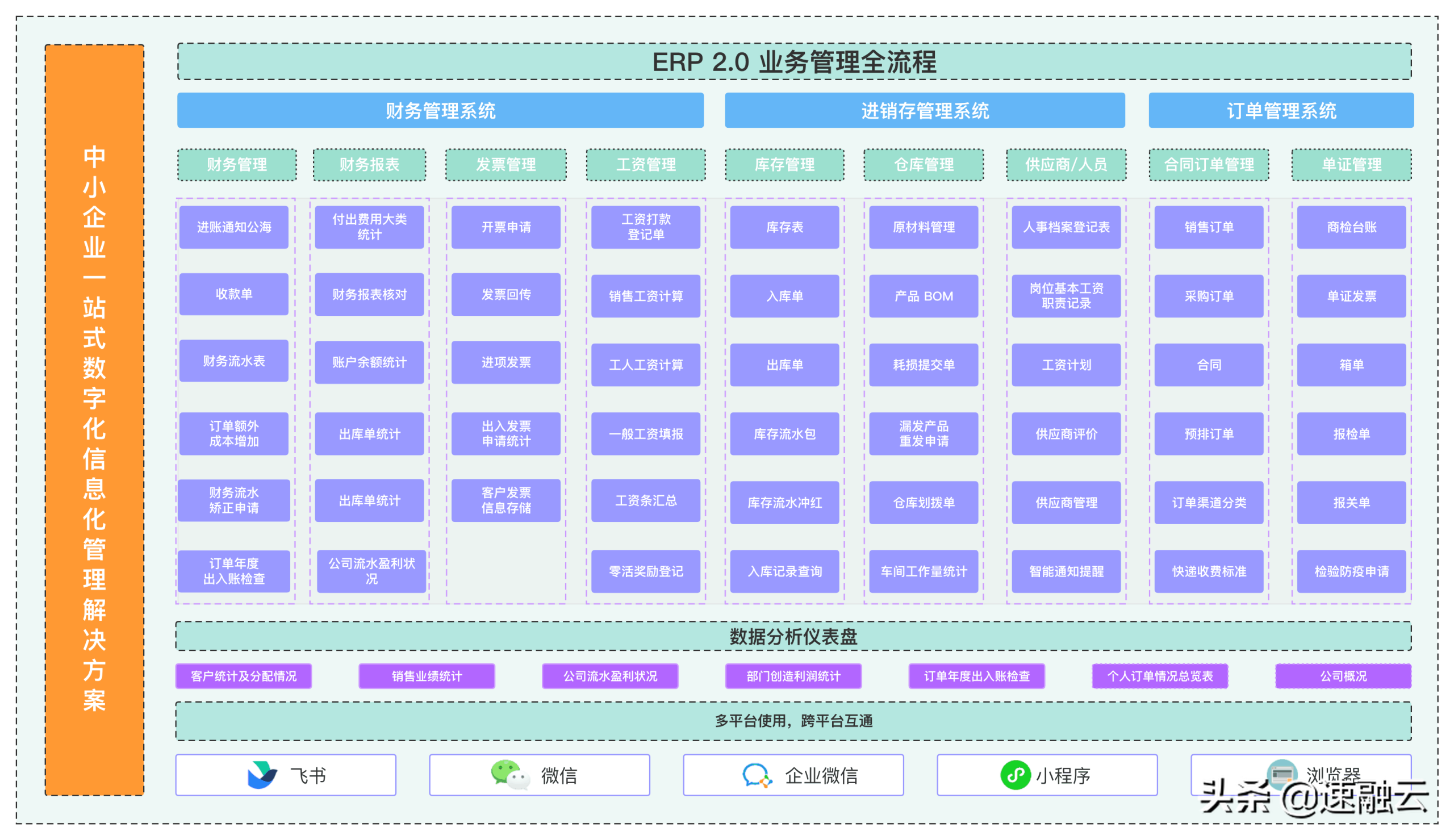This screenshot has width=1454, height=840.
Task: Click the 公司概况 dashboard
Action: (x=1343, y=676)
